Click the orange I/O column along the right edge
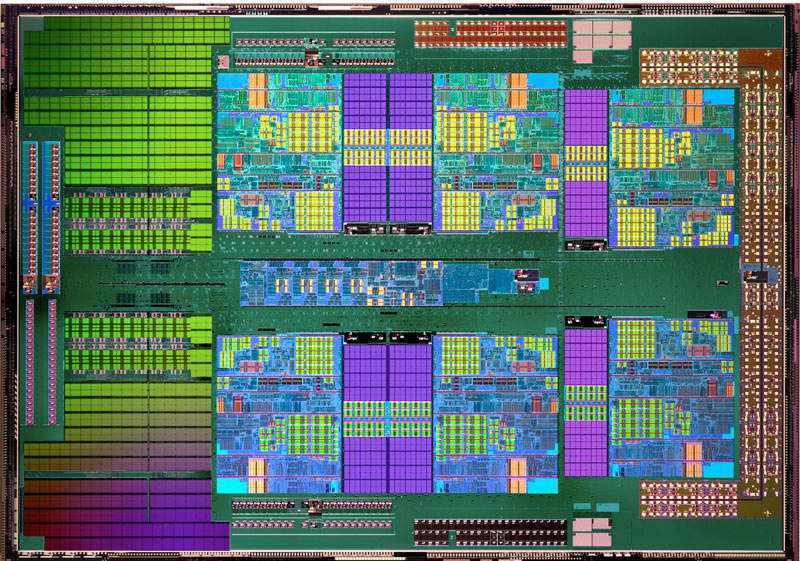 coord(760,283)
